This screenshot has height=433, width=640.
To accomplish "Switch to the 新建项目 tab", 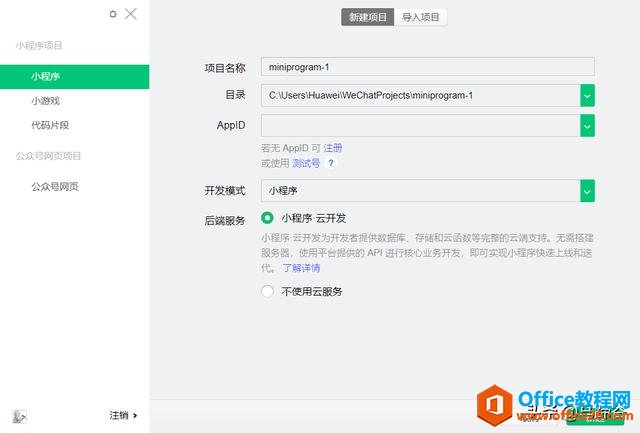I will [367, 17].
